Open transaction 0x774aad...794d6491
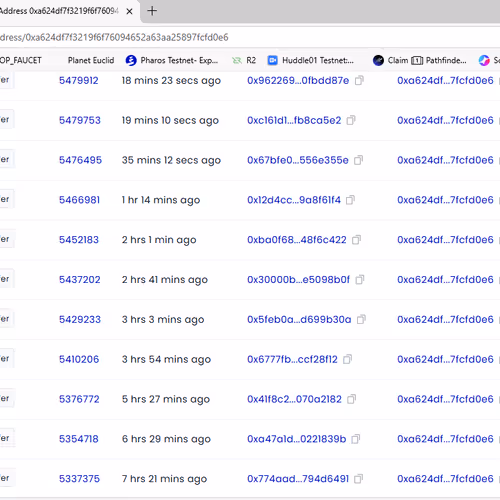 click(298, 479)
